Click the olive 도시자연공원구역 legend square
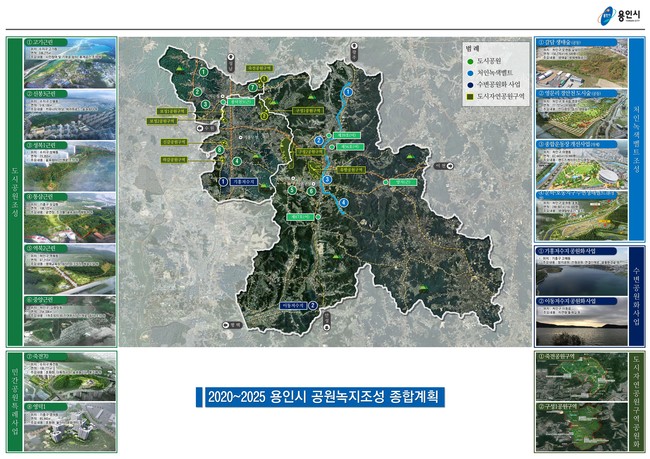This screenshot has height=459, width=650. click(470, 96)
